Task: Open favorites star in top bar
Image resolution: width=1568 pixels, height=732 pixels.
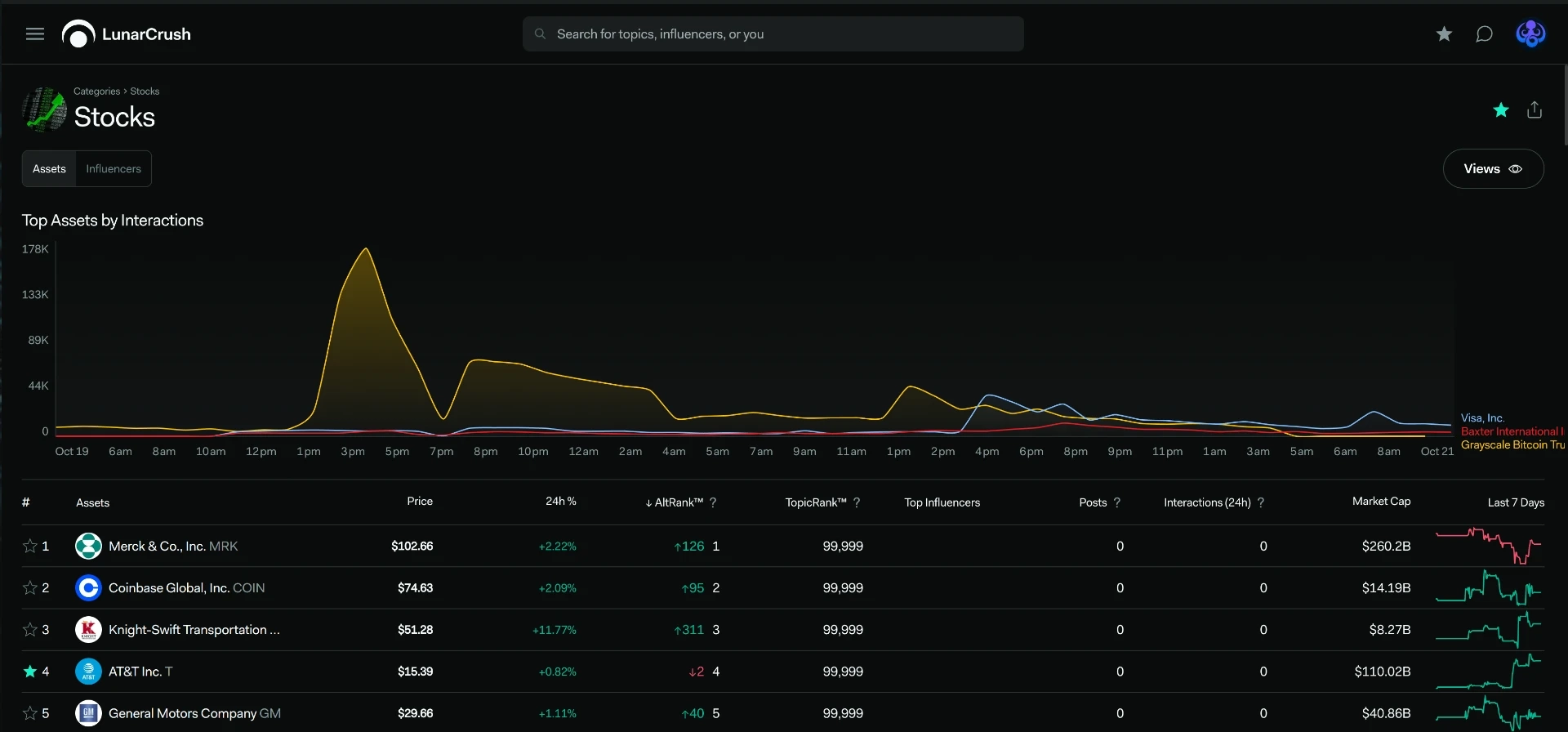Action: [x=1444, y=34]
